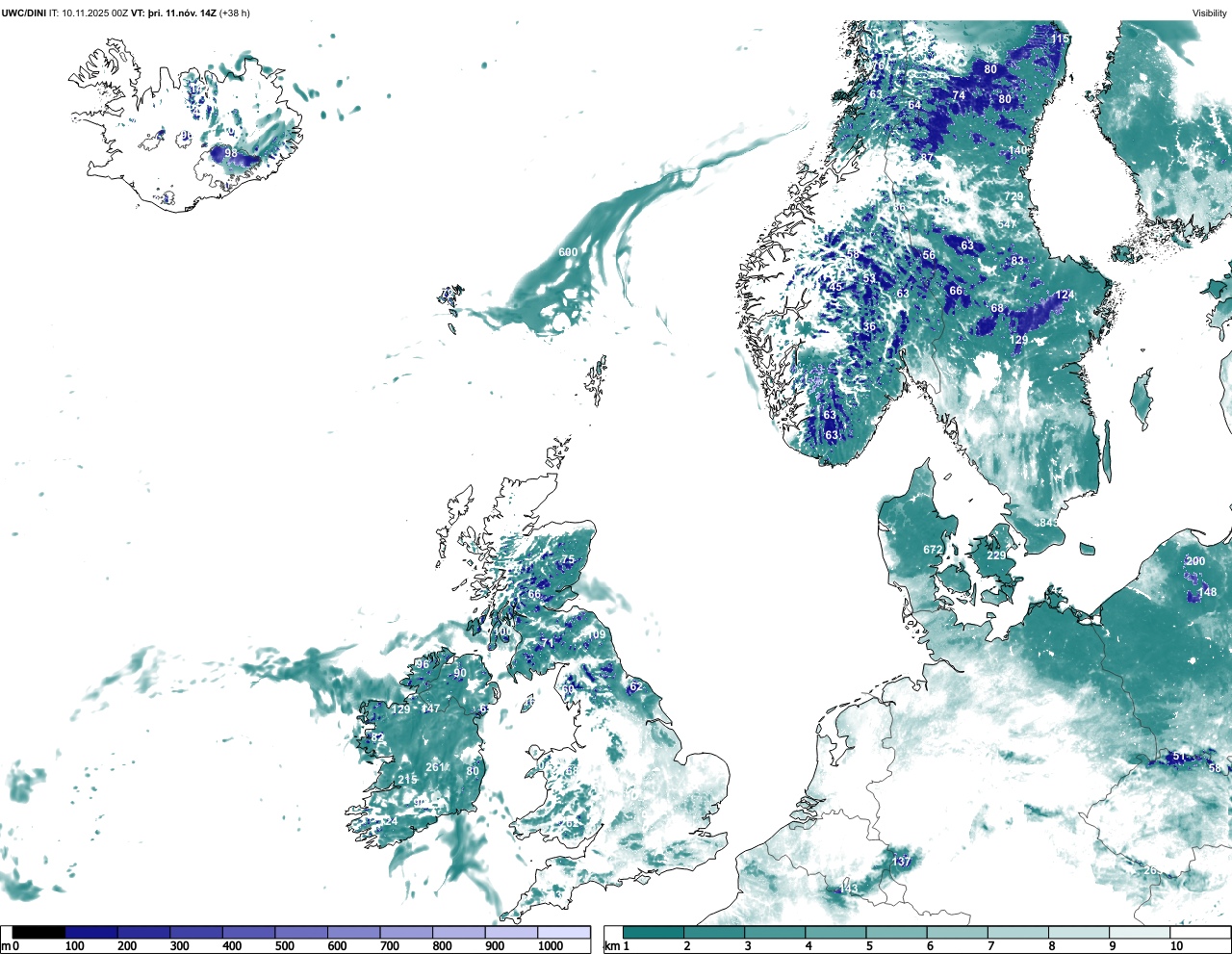
Task: Click the '215' value in southwest Ireland
Action: point(407,780)
